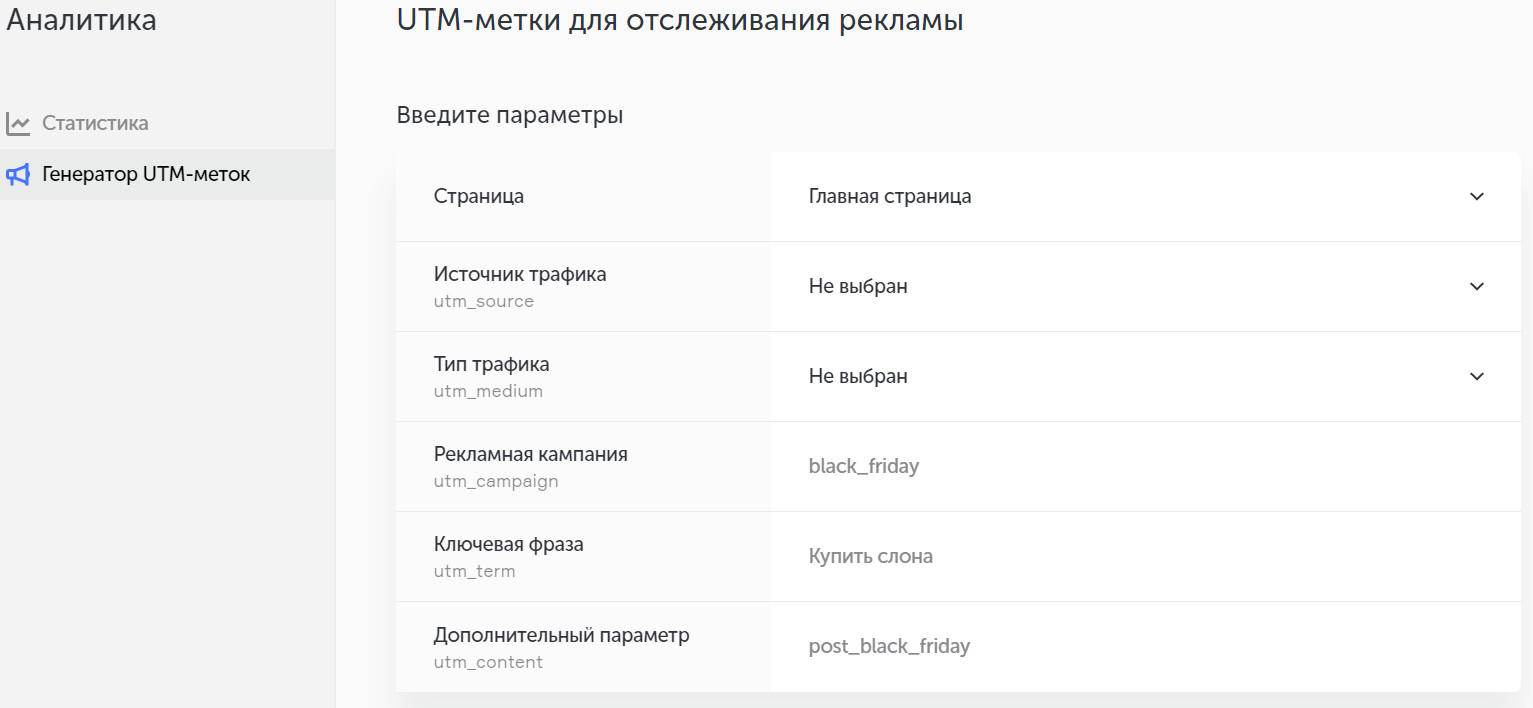The width and height of the screenshot is (1533, 708).
Task: Click the megaphone icon in sidebar
Action: 18,175
